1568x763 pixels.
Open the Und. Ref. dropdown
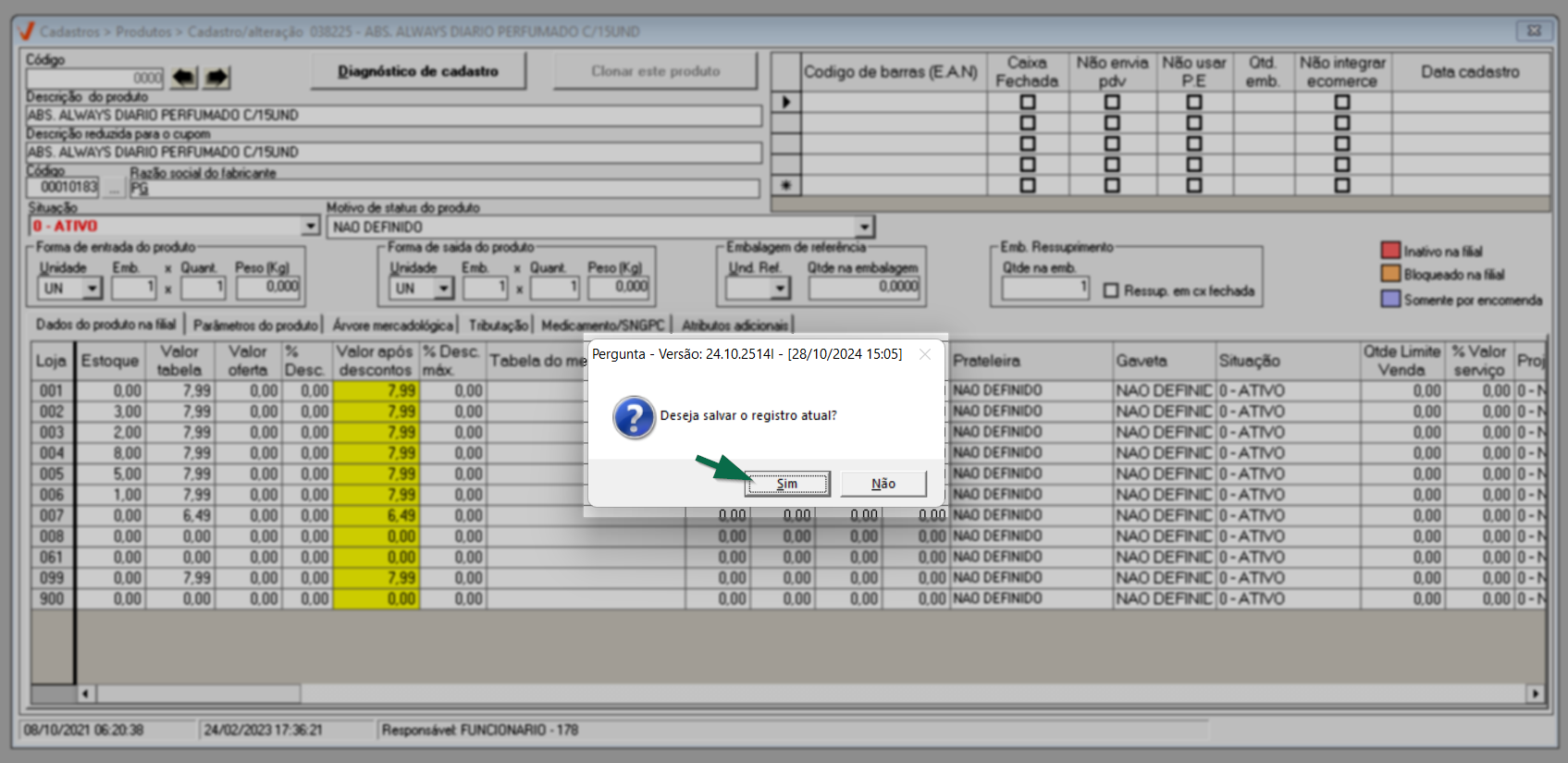pos(781,289)
